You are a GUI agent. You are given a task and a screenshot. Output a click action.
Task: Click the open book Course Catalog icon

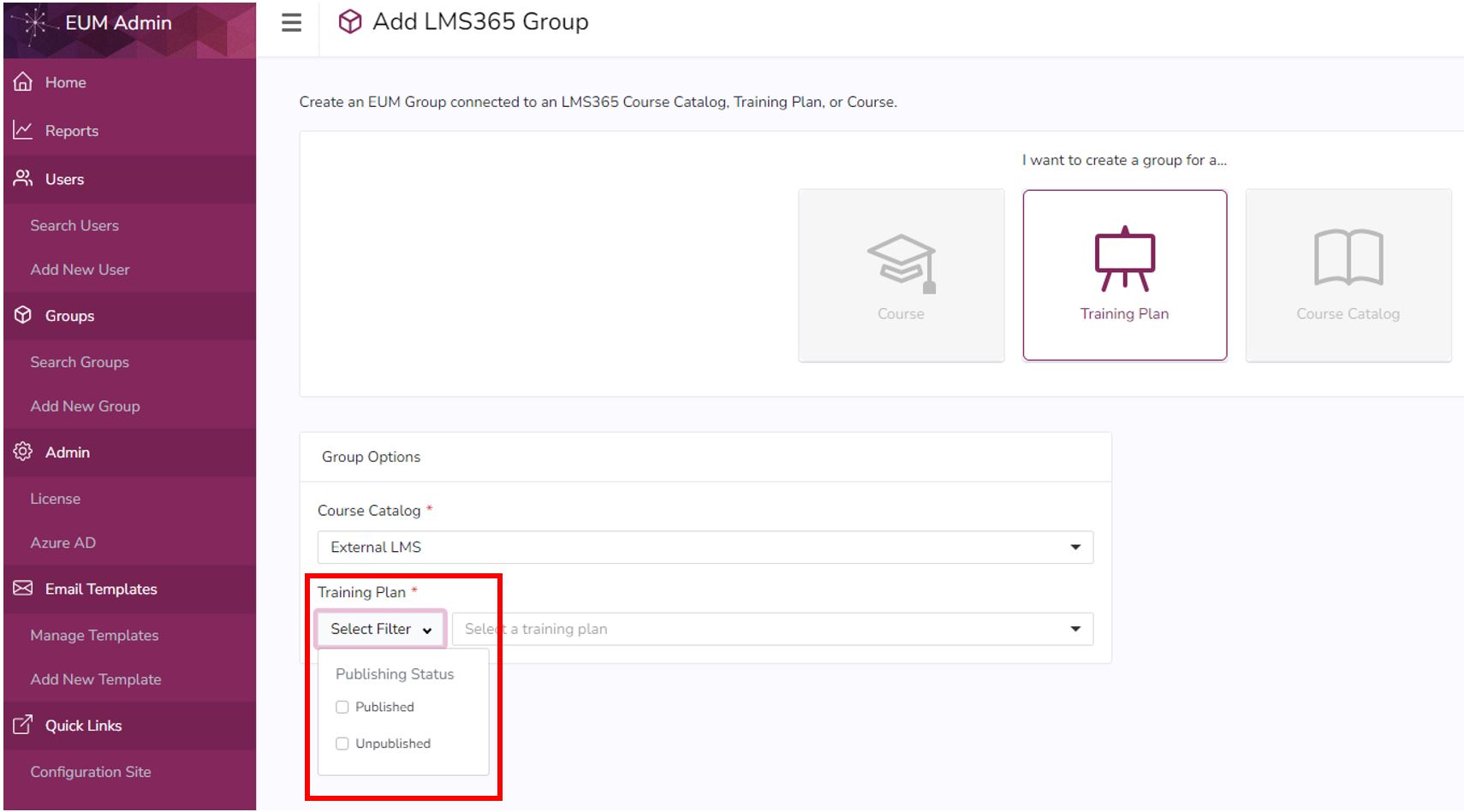coord(1348,258)
